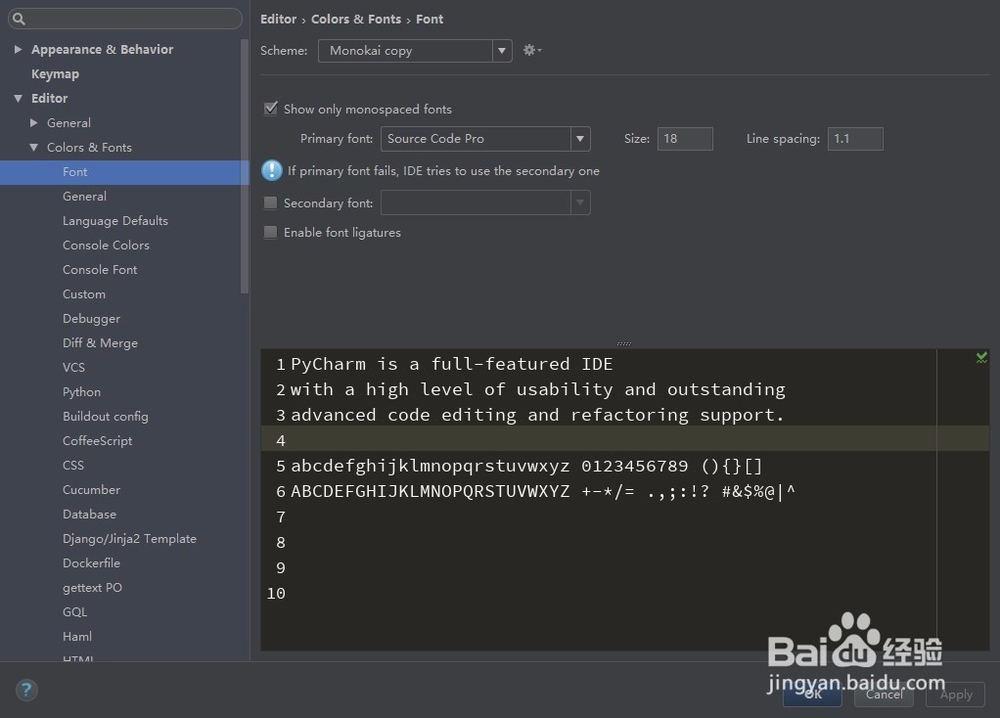Collapse the Colors & Fonts tree node
1000x718 pixels.
tap(34, 147)
